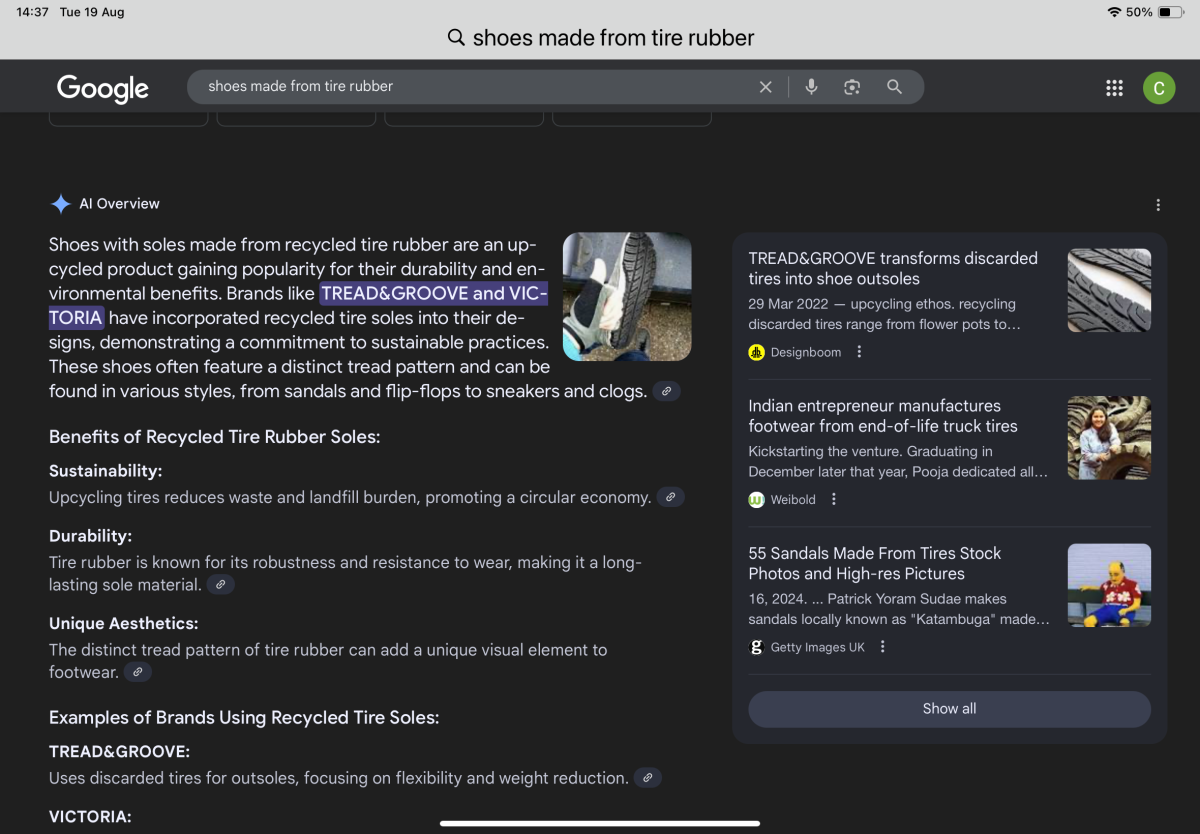
Task: Click the 'Sustainability:' subheading
Action: [x=105, y=471]
